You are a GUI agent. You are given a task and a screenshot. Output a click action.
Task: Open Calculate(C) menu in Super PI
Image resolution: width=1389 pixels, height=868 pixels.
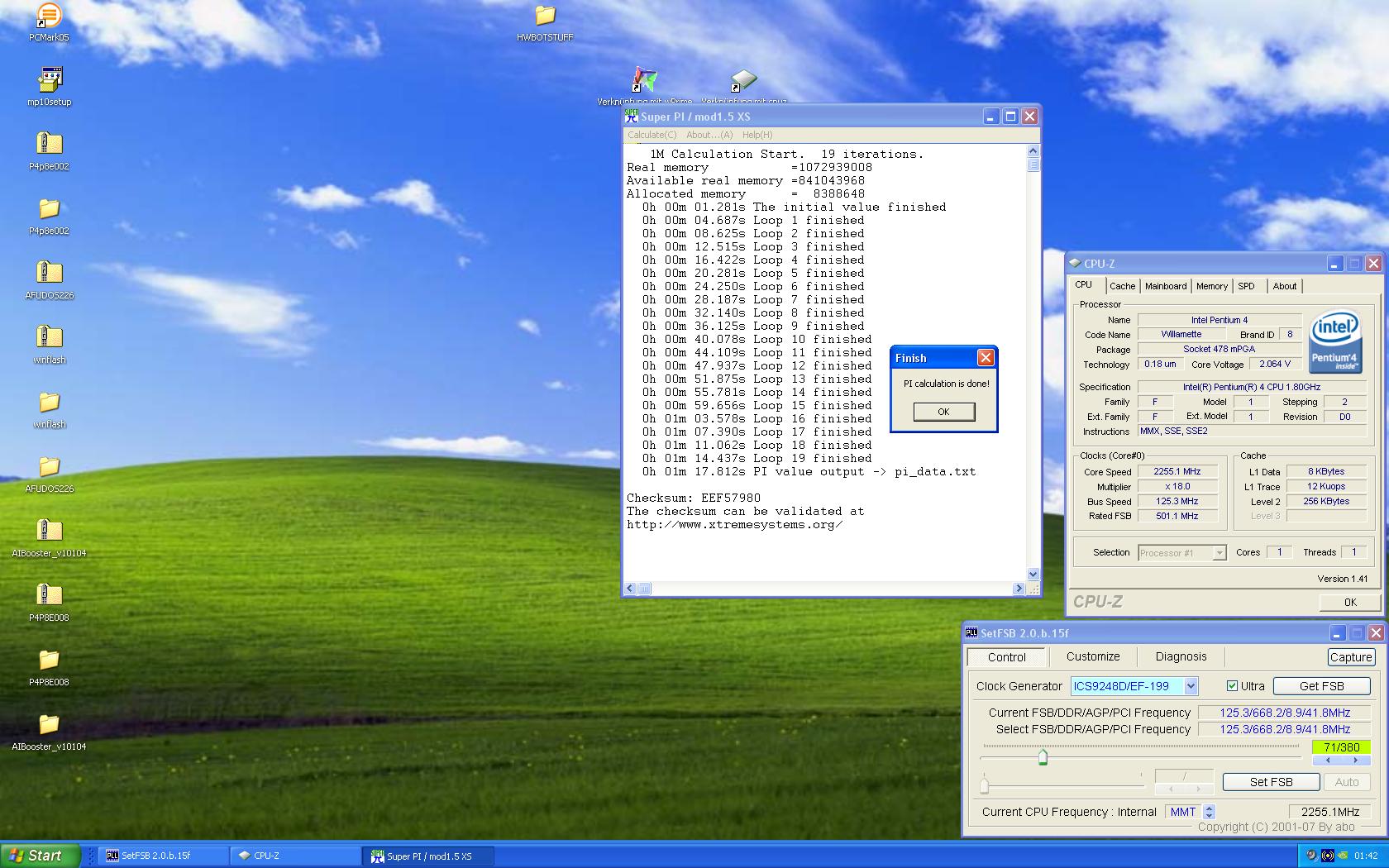[x=652, y=135]
